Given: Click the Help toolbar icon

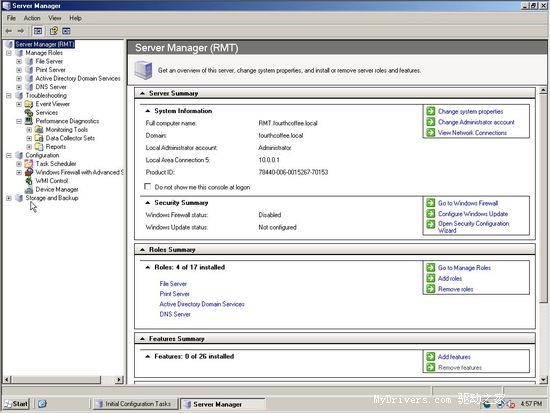Looking at the screenshot, I should coord(54,31).
